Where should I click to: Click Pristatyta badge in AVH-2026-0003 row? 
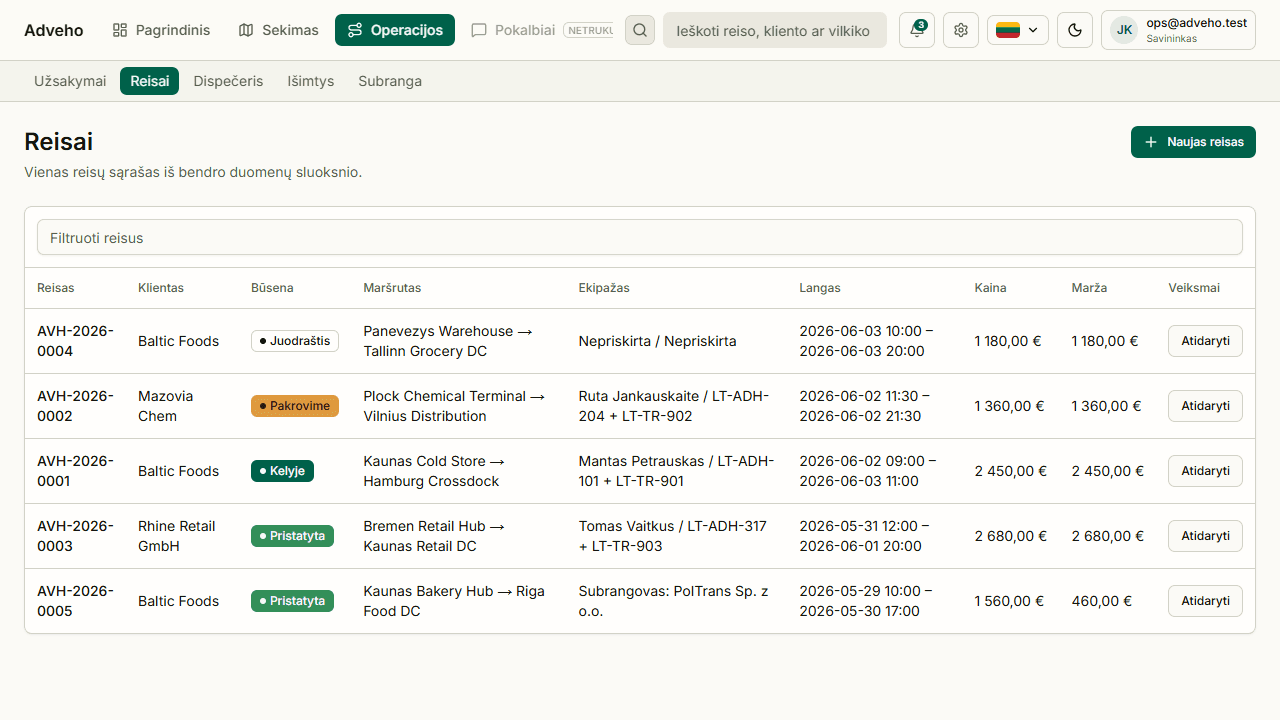point(292,536)
